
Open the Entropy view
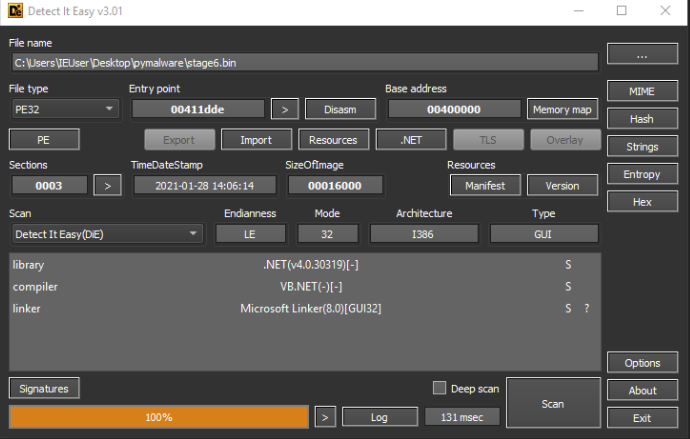coord(642,174)
